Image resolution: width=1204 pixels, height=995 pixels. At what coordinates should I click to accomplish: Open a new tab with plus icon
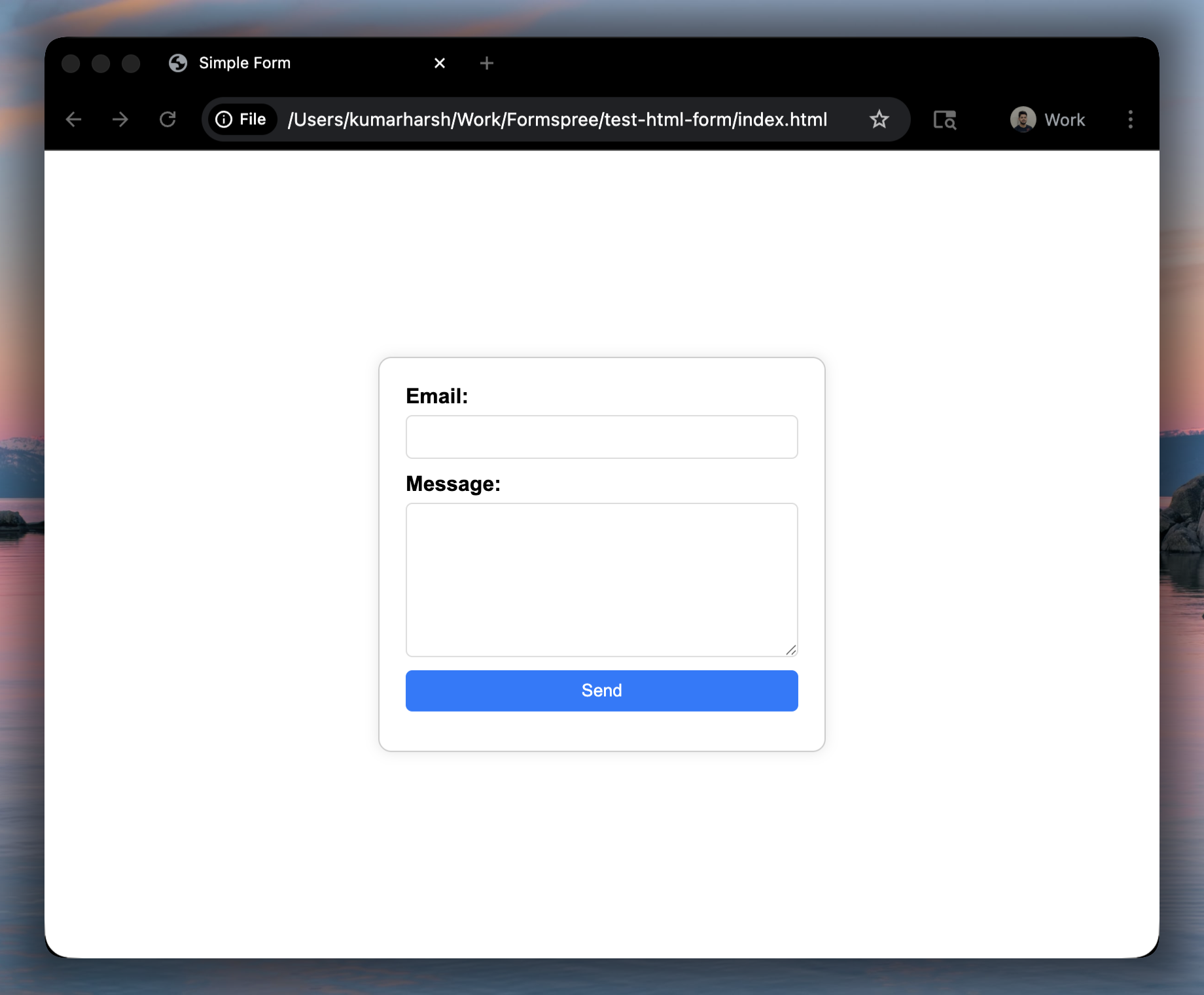click(x=486, y=63)
